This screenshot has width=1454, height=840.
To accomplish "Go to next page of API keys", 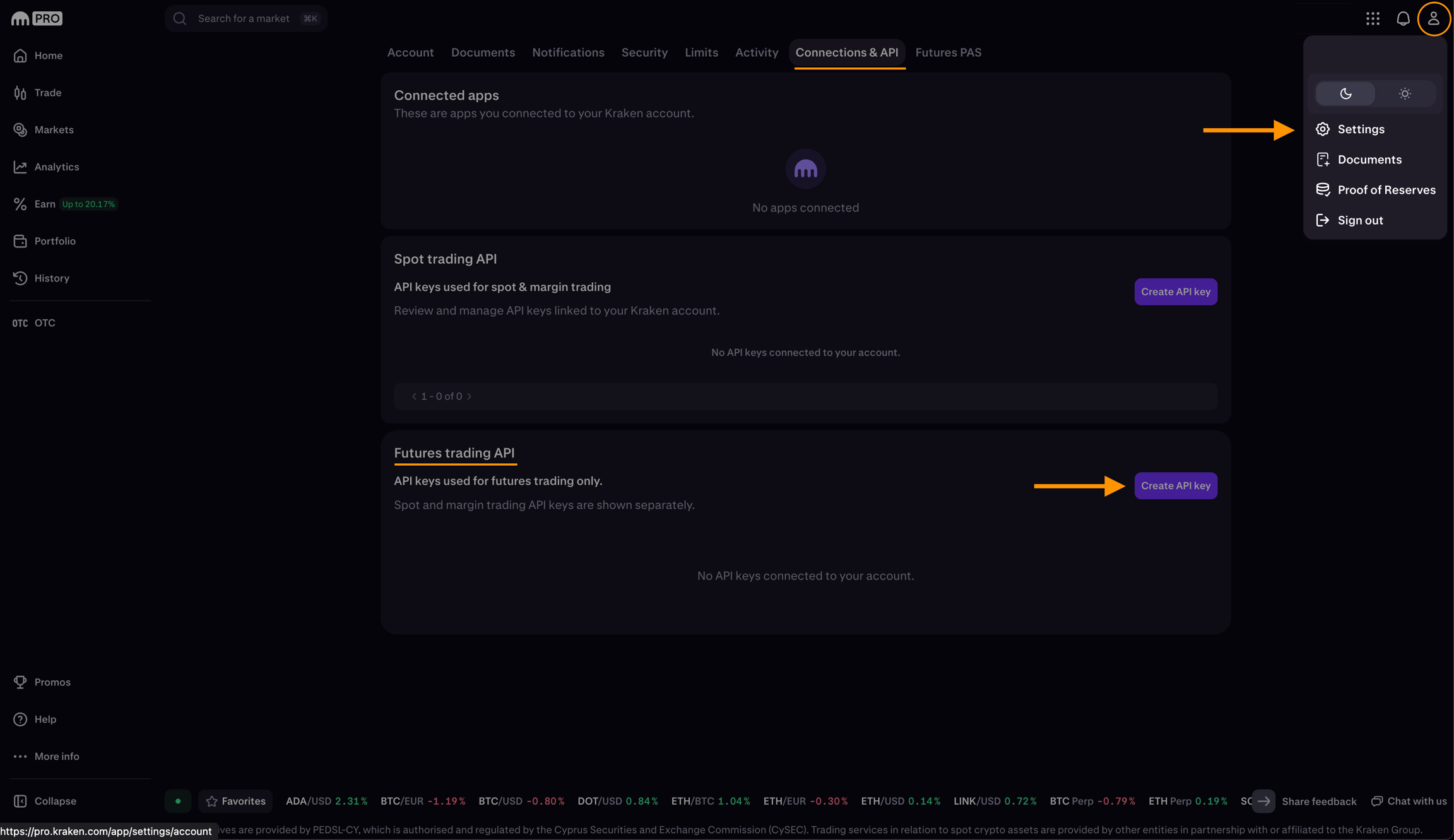I will click(470, 396).
